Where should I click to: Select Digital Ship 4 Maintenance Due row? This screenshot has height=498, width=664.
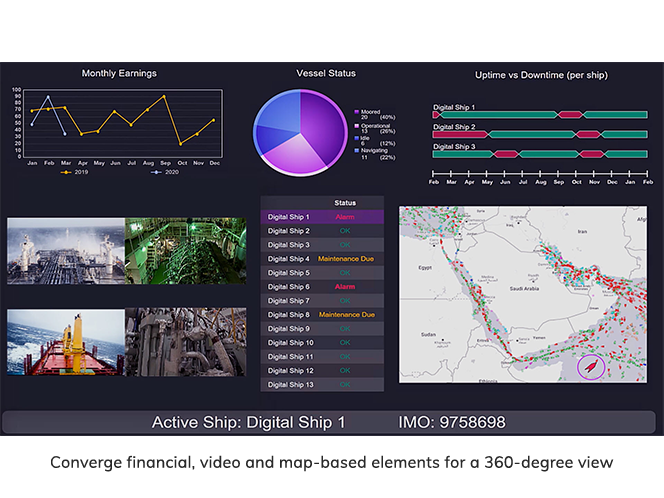[322, 258]
